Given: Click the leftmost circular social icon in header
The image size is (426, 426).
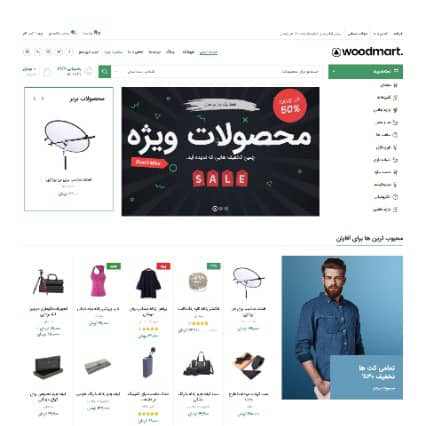Looking at the screenshot, I should 27,52.
